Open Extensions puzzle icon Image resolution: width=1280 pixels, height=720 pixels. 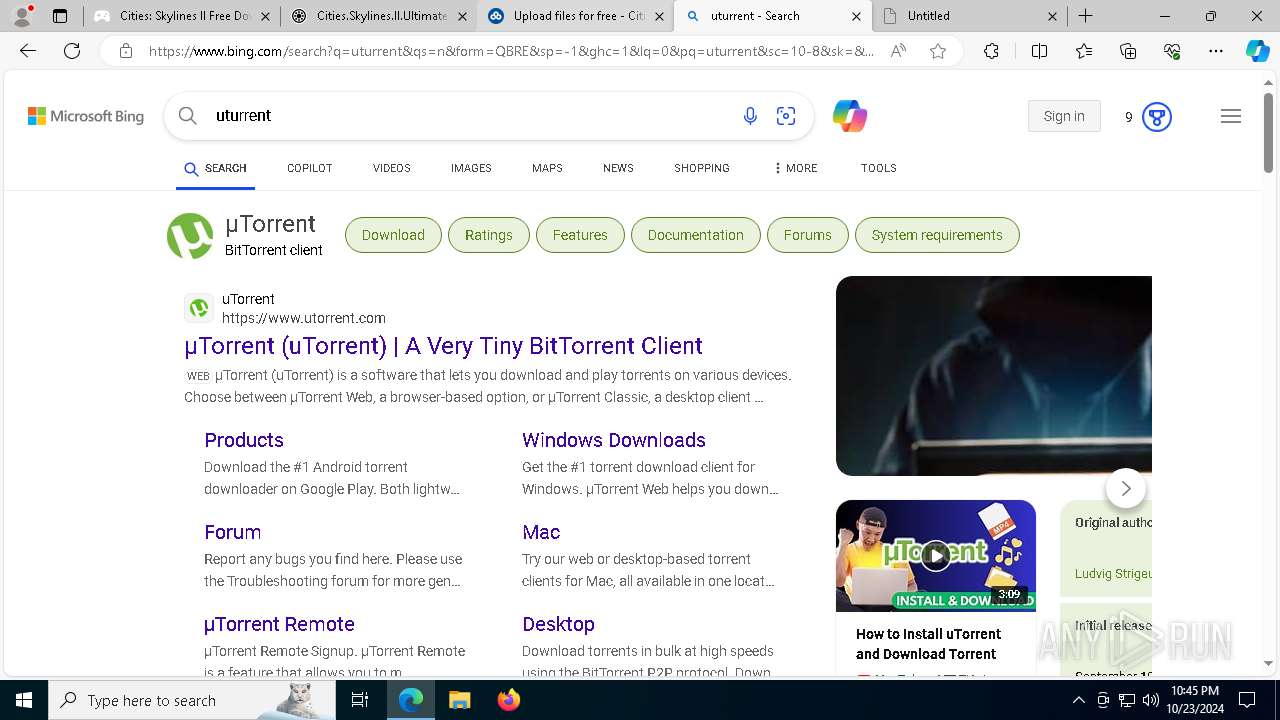click(991, 51)
